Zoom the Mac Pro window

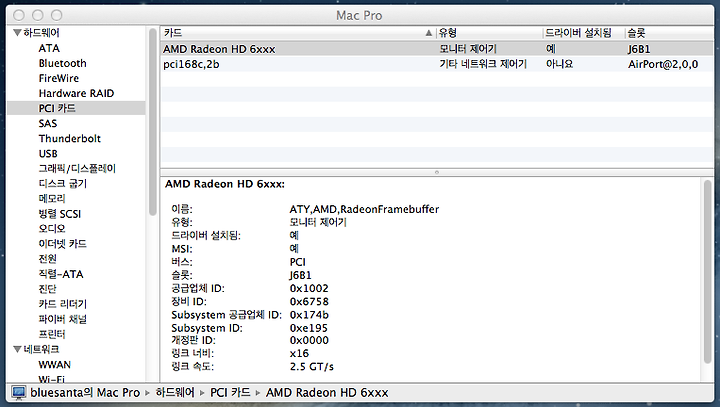point(56,15)
